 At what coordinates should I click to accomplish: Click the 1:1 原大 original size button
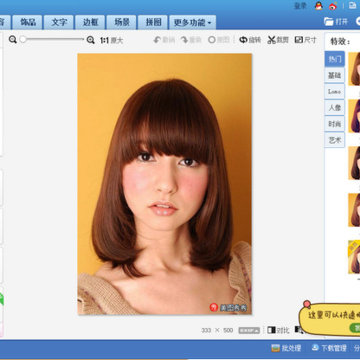pyautogui.click(x=111, y=40)
